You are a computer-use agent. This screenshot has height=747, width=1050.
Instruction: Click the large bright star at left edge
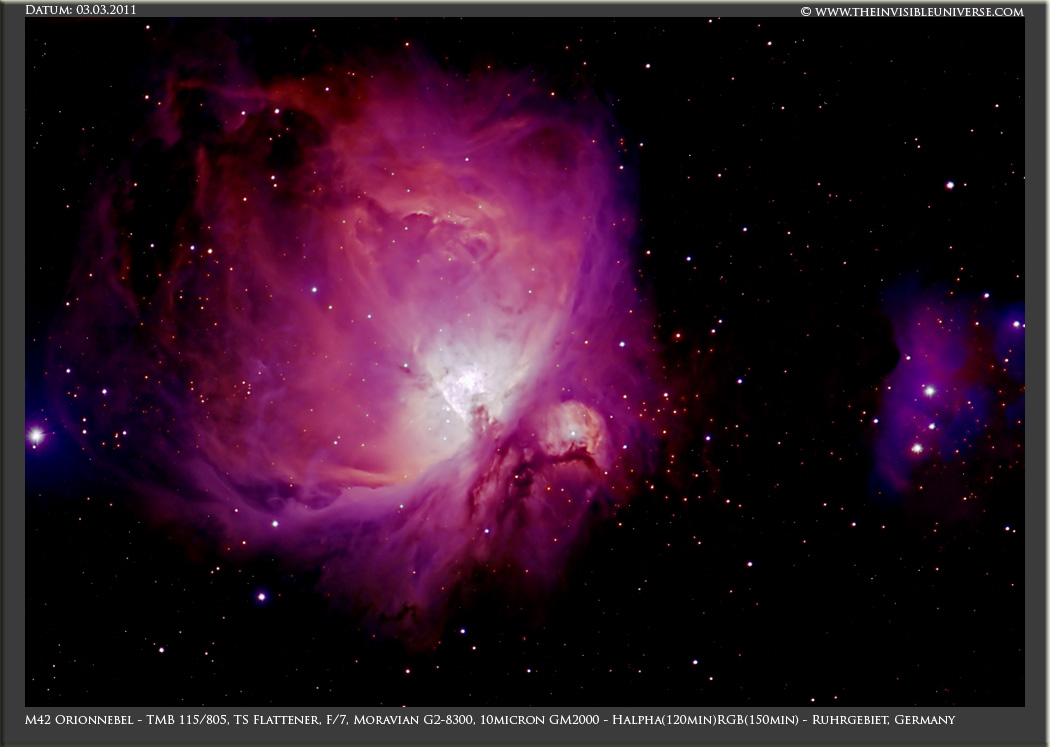click(x=36, y=435)
